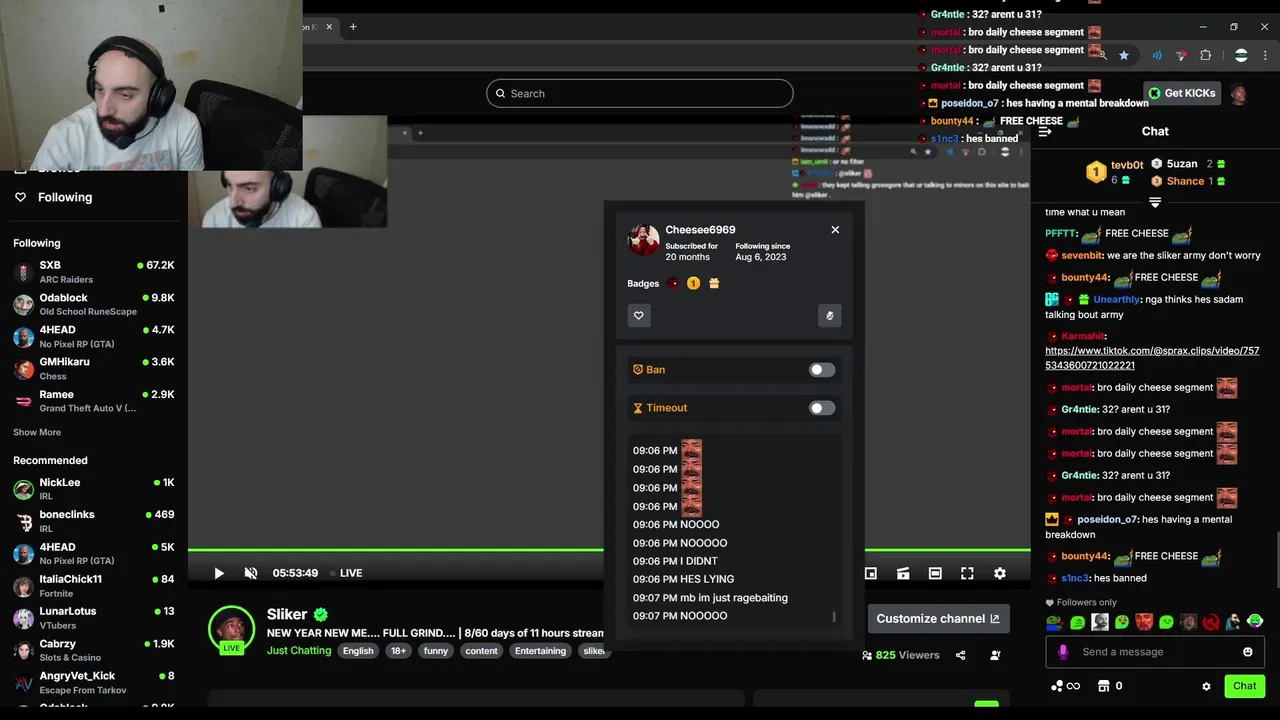Open a new browser tab
Screen dimensions: 1280x720
coord(353,27)
